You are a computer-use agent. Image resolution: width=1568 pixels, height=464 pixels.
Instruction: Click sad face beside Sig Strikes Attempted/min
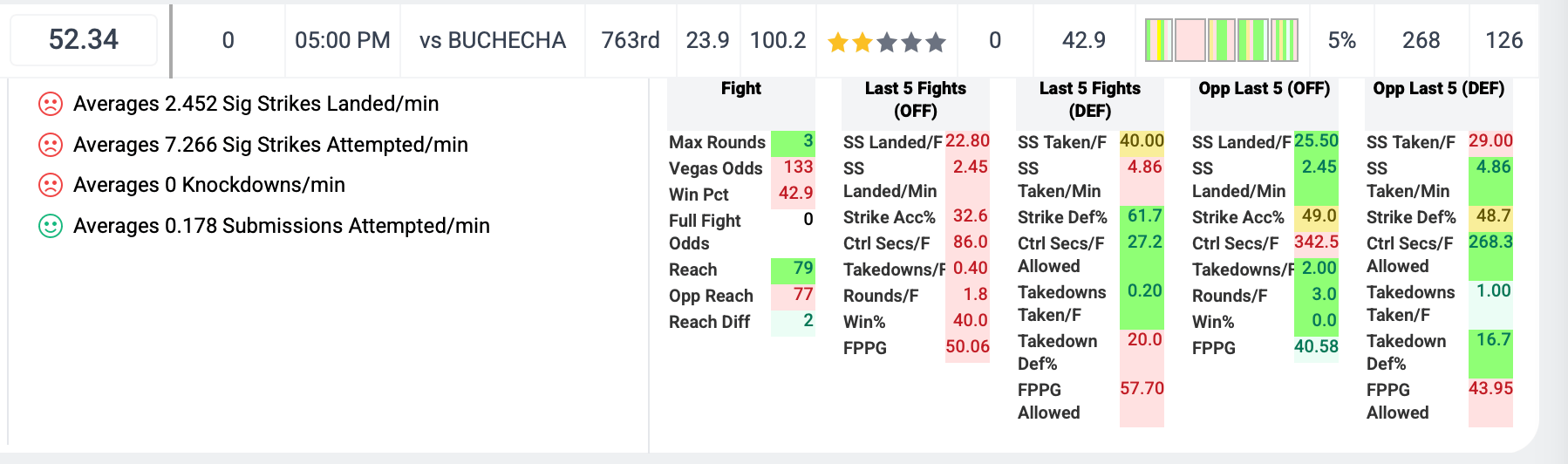pos(51,145)
